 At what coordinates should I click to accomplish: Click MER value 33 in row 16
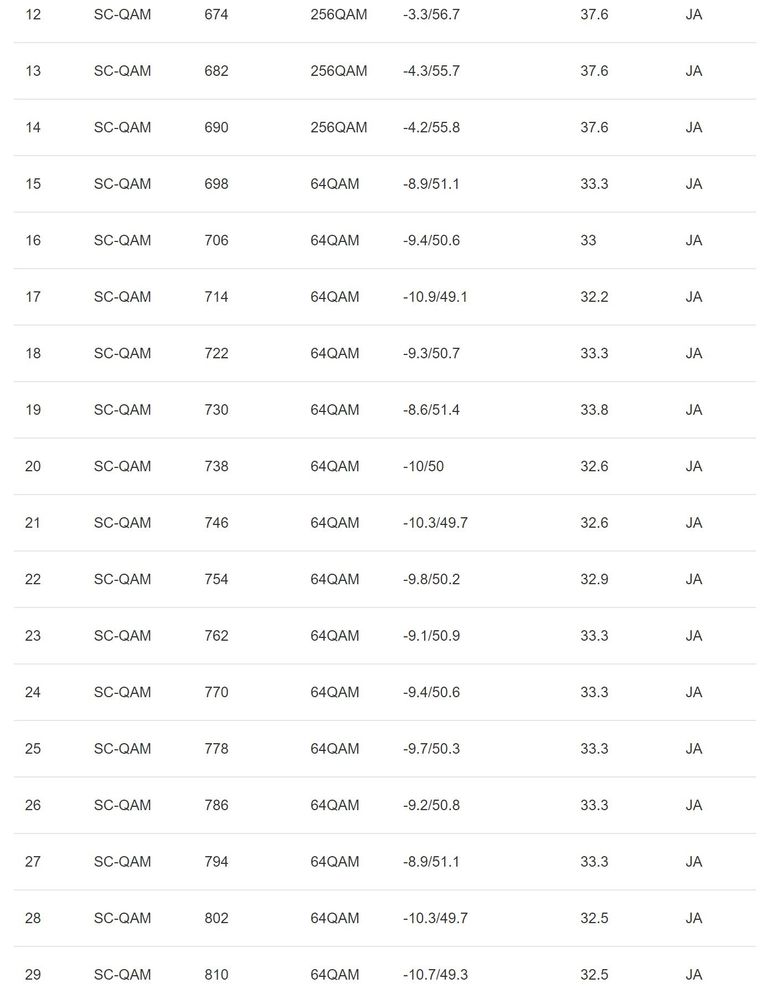pyautogui.click(x=588, y=241)
